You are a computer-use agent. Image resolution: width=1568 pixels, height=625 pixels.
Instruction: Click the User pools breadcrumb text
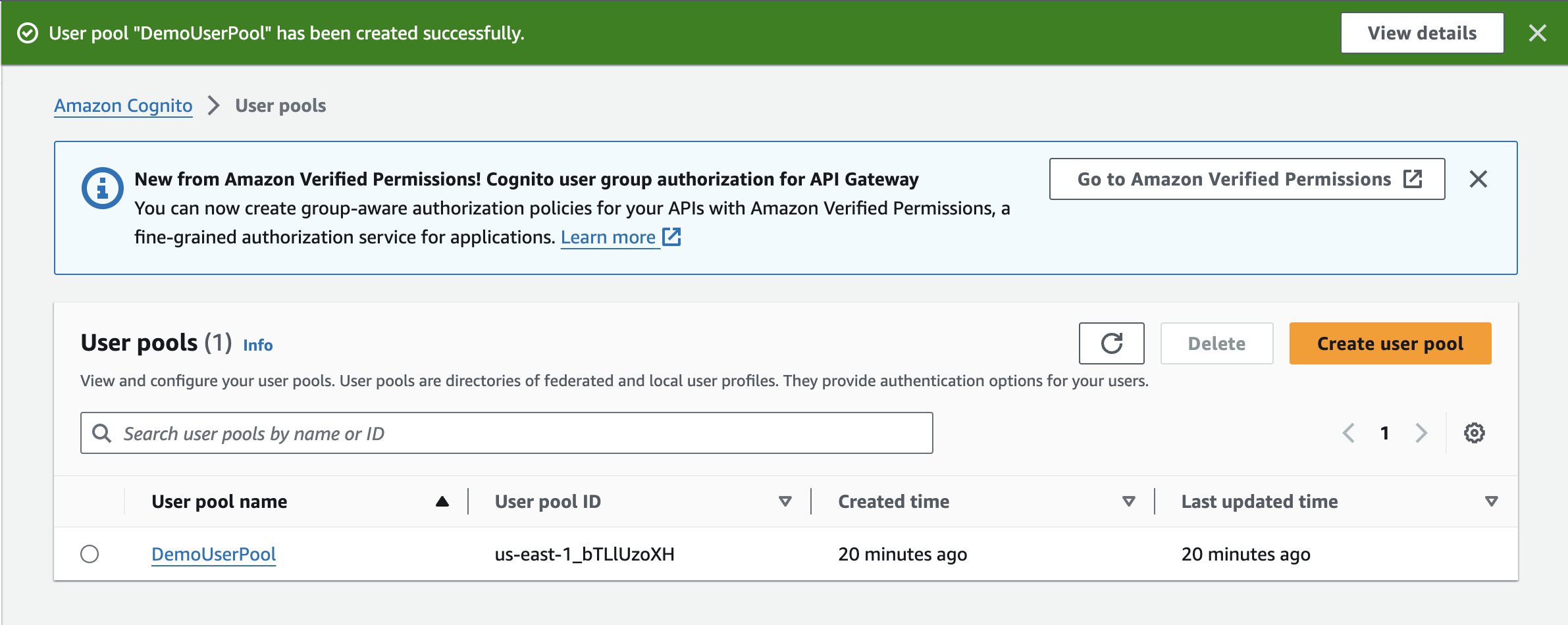tap(280, 105)
